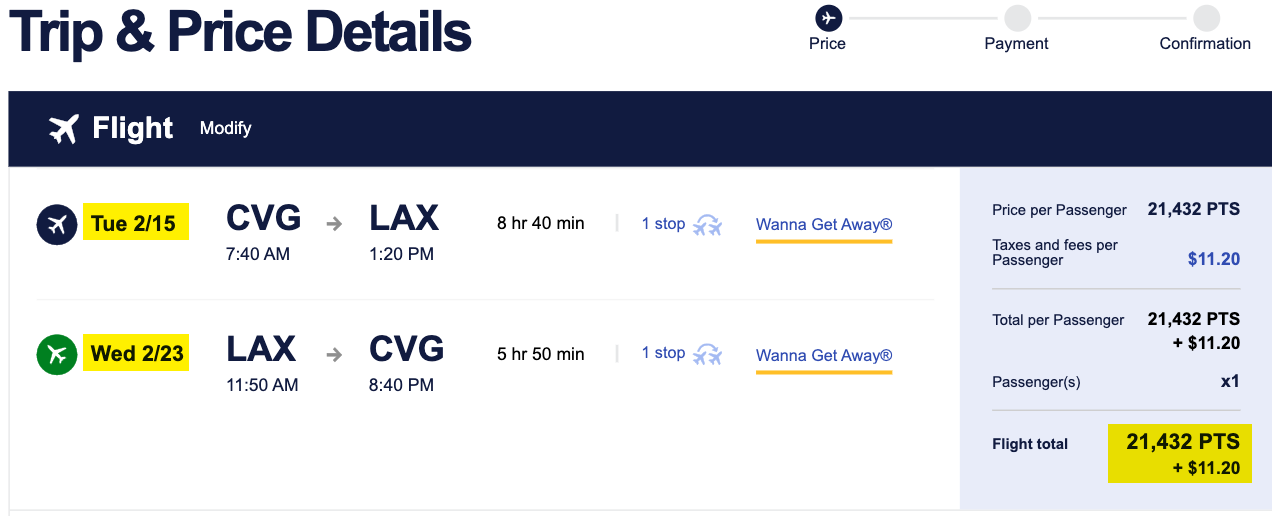Click the plane-change icon beside the returning 1 stop

coord(708,354)
